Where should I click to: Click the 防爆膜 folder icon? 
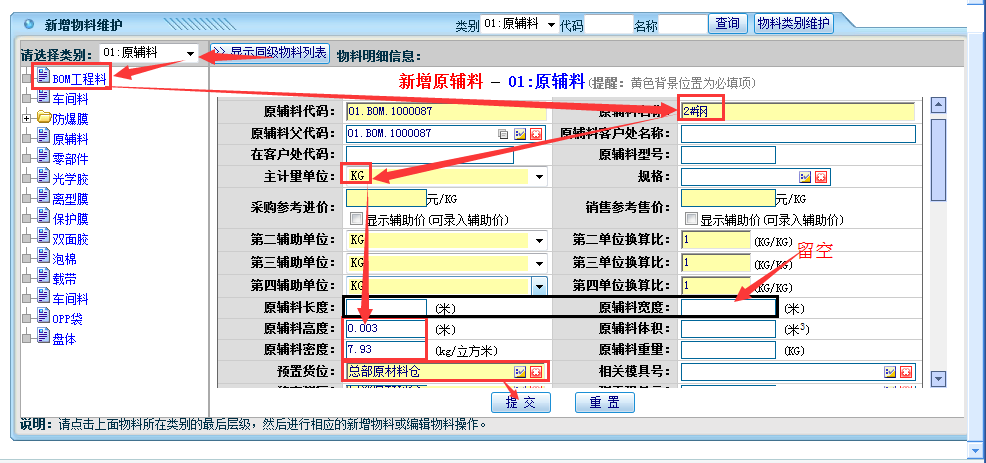coord(43,117)
